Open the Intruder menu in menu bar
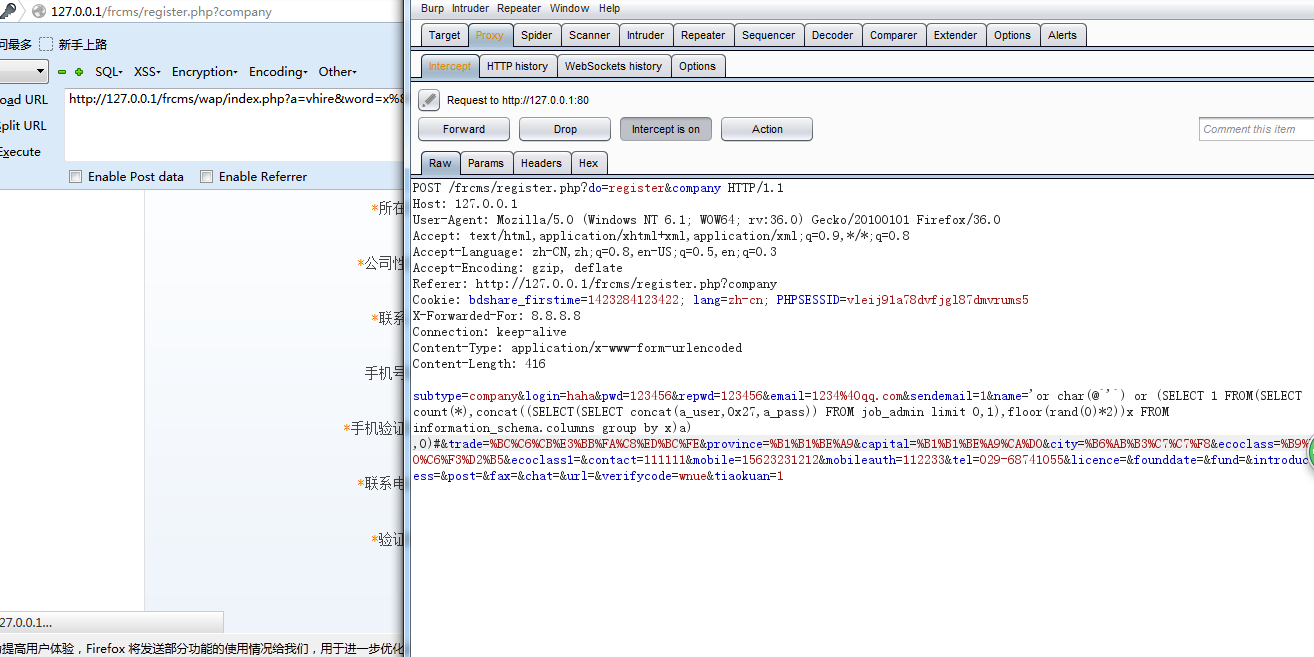Image resolution: width=1314 pixels, height=657 pixels. tap(471, 8)
